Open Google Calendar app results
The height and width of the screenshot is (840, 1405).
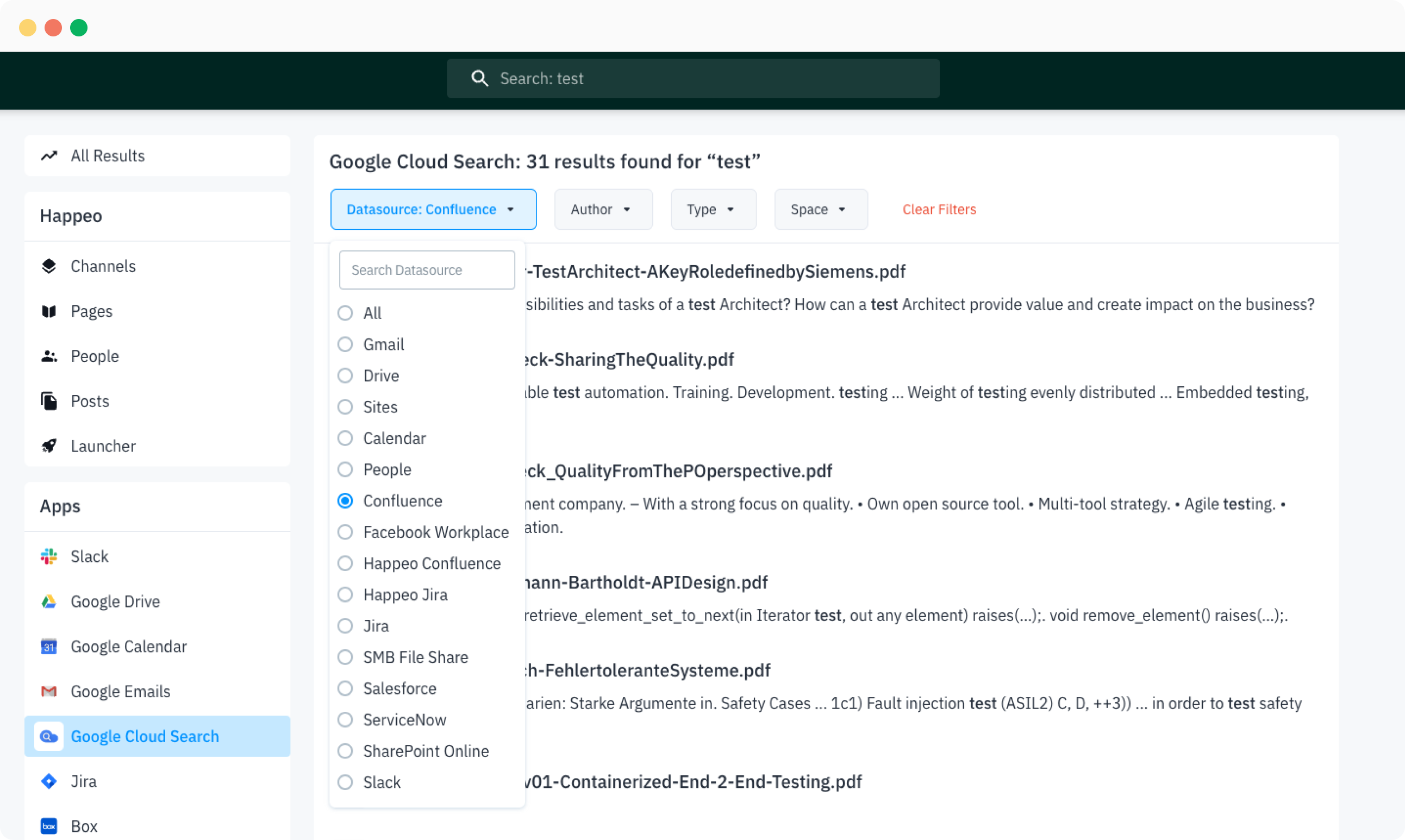[x=158, y=647]
